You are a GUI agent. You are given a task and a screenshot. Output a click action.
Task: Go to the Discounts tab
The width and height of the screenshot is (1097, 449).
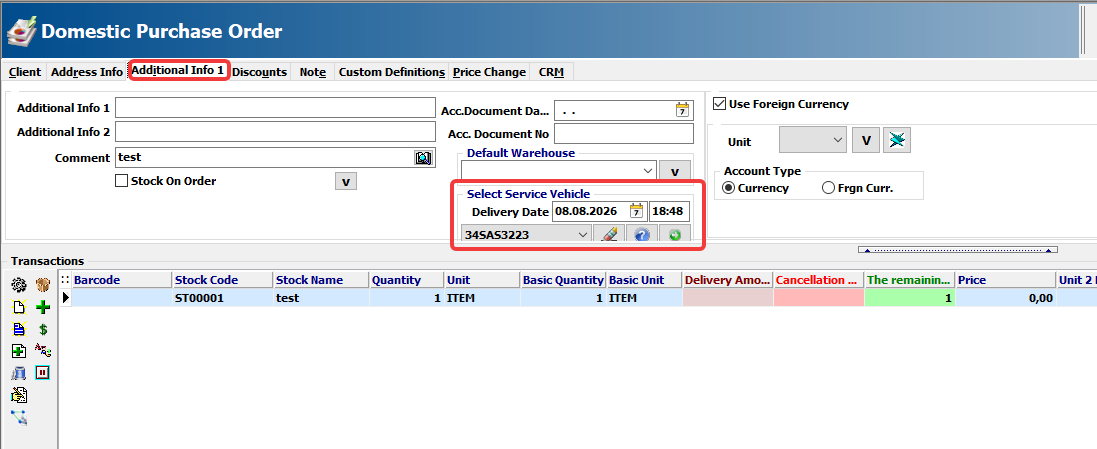(x=260, y=72)
